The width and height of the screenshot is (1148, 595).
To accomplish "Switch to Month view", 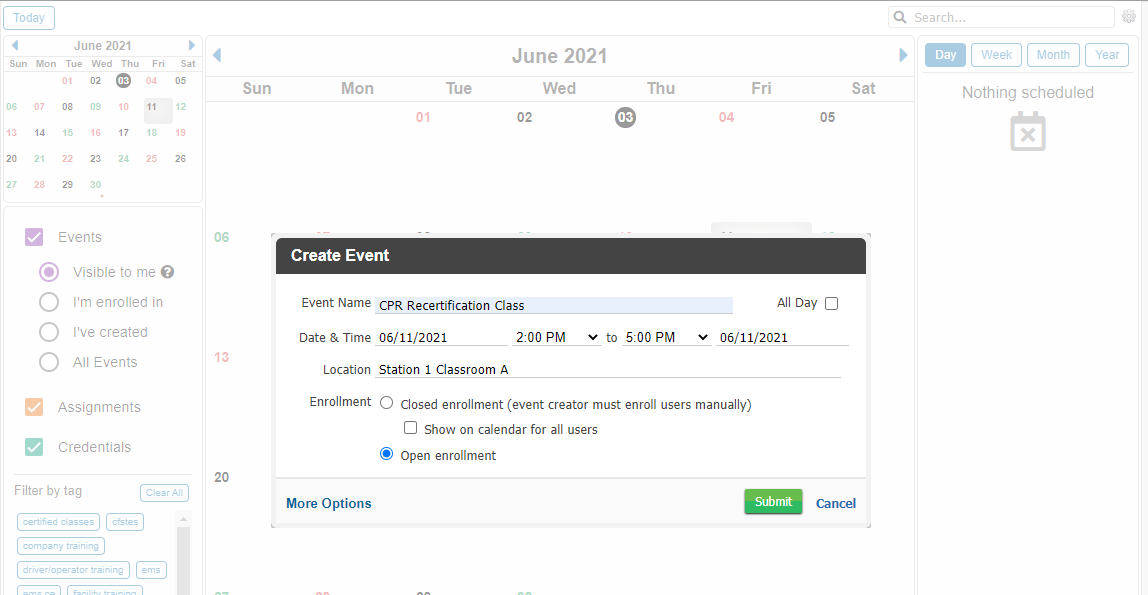I will 1053,55.
